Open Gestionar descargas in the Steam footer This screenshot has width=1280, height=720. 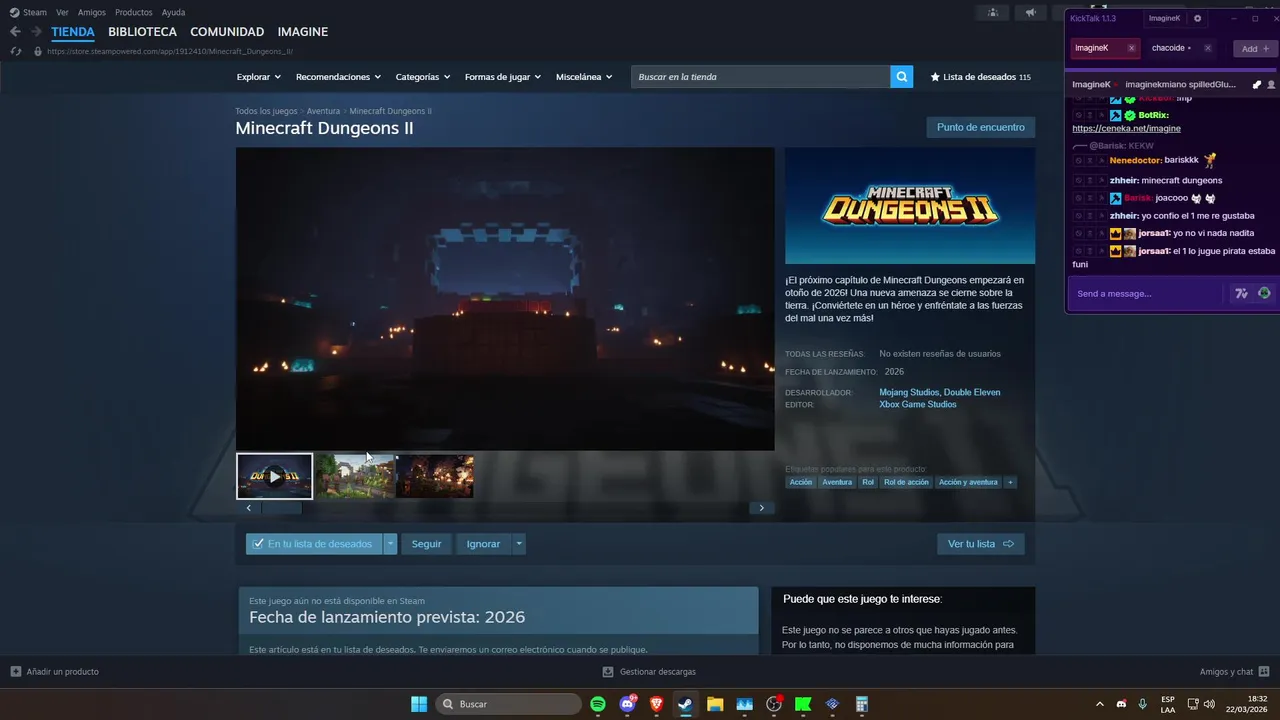coord(649,672)
